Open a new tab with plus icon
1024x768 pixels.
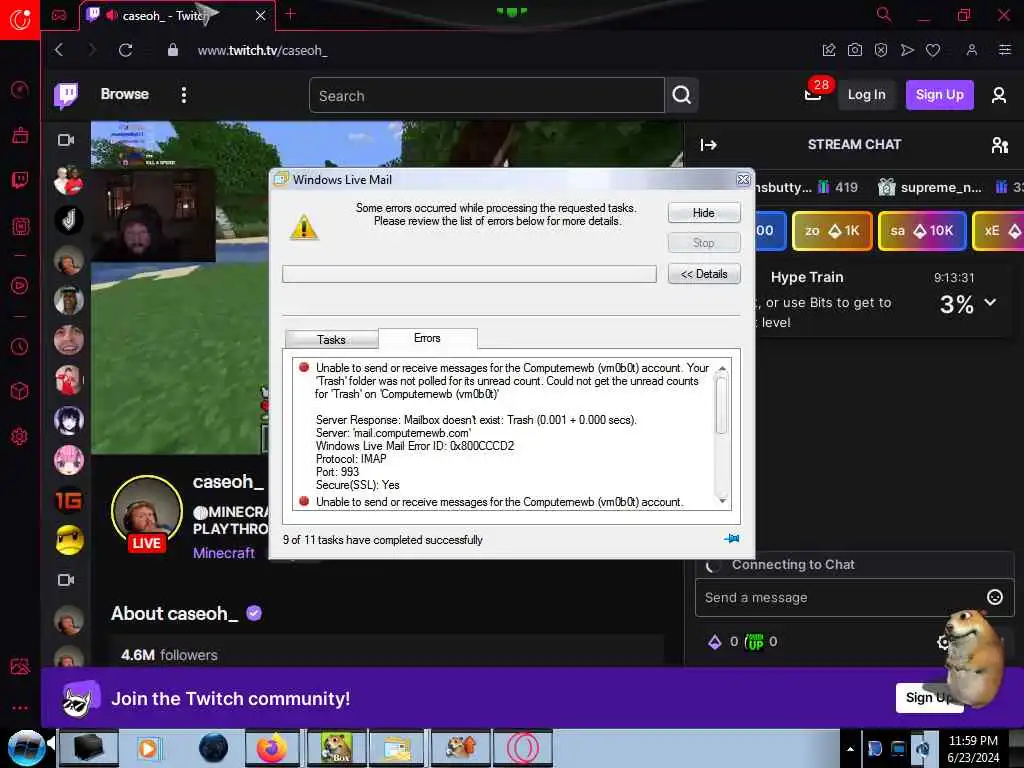coord(291,14)
